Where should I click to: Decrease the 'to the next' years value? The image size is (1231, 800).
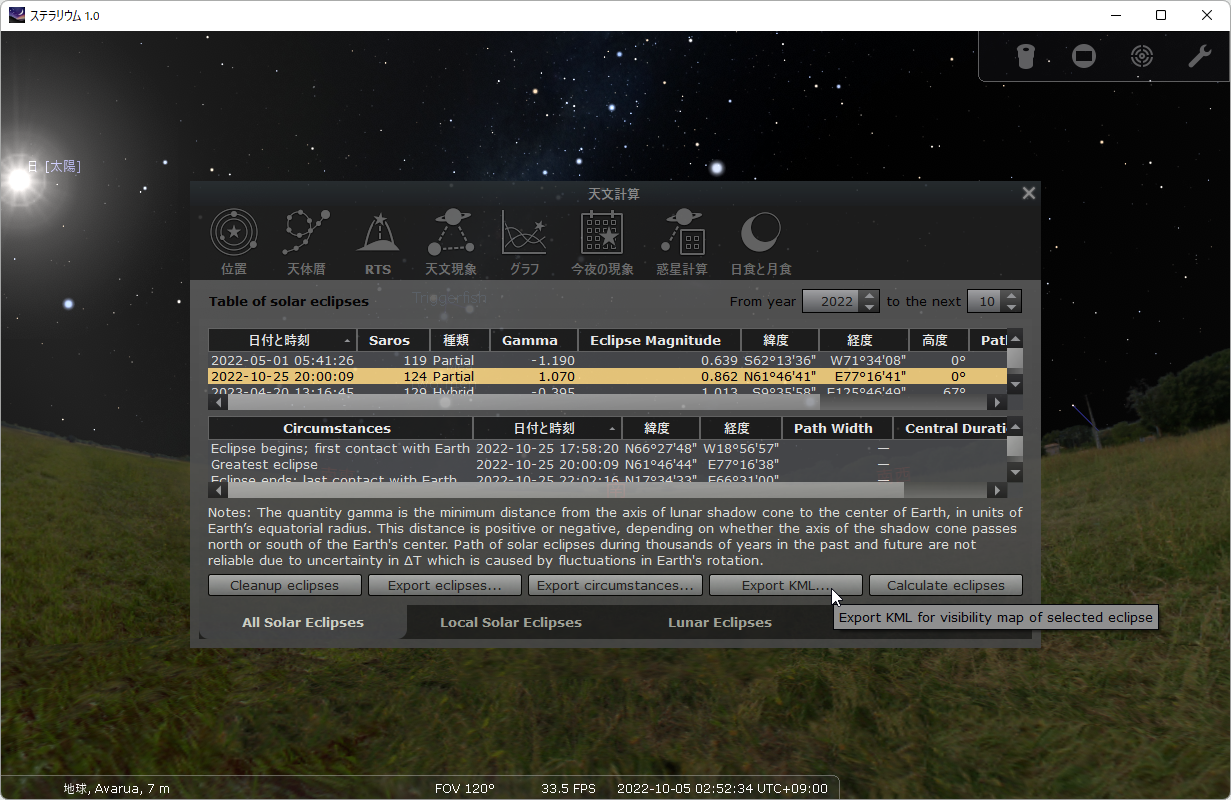click(1012, 307)
